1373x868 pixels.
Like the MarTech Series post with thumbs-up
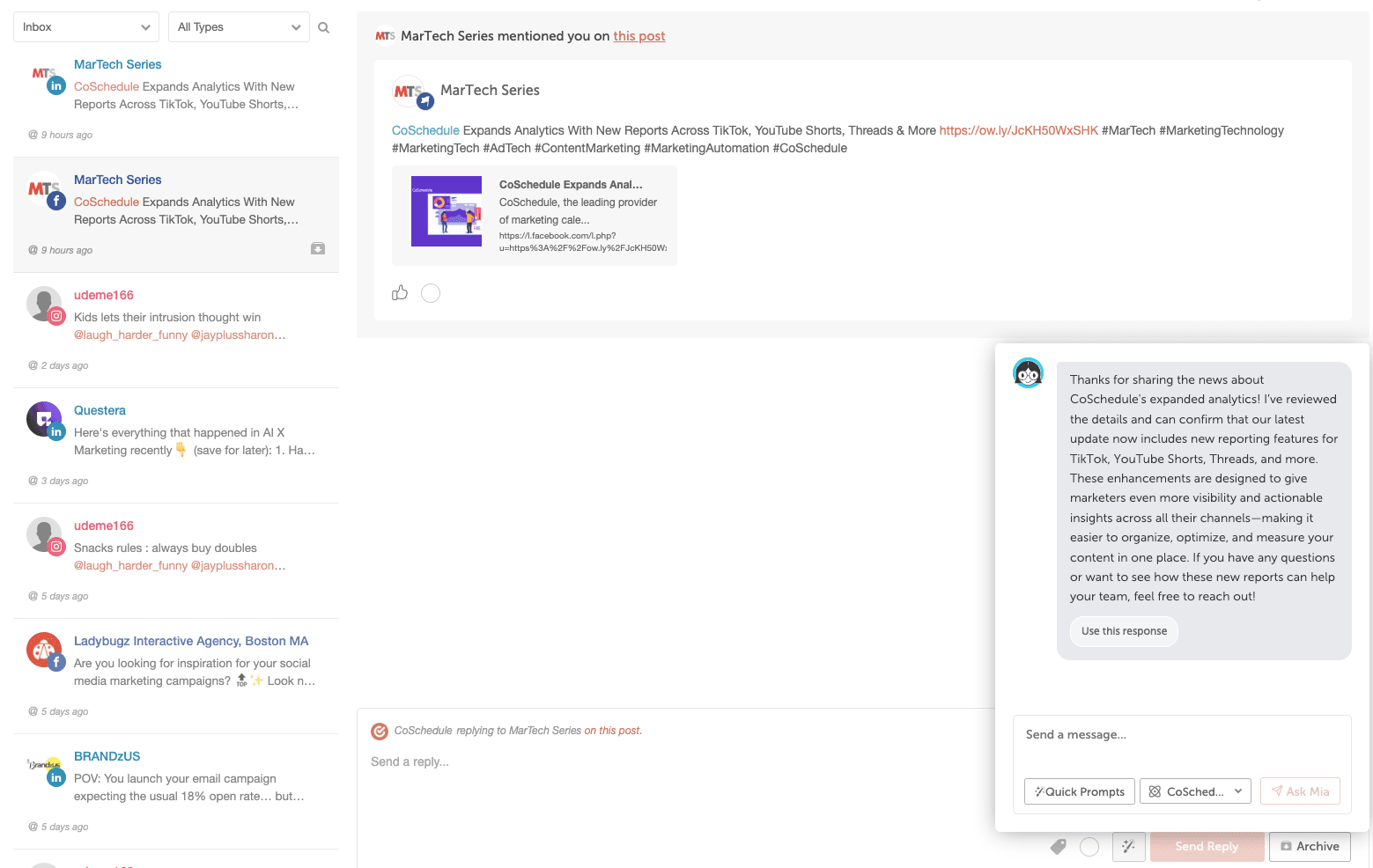[x=400, y=293]
